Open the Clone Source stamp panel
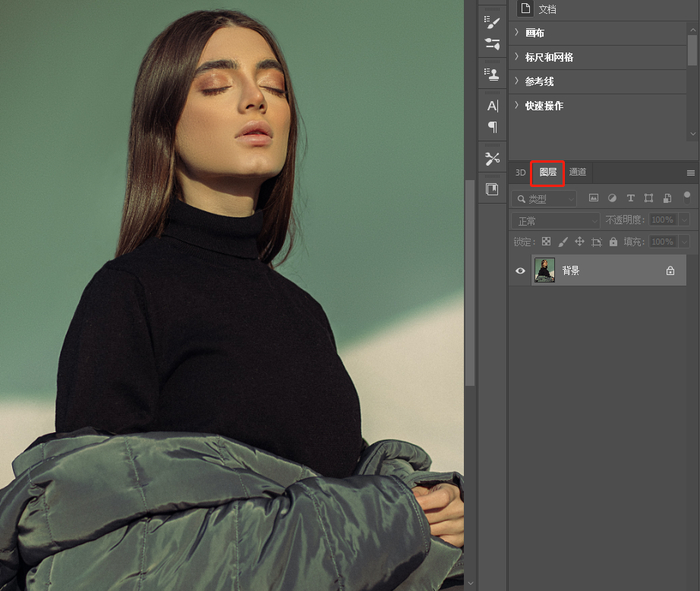 click(492, 74)
